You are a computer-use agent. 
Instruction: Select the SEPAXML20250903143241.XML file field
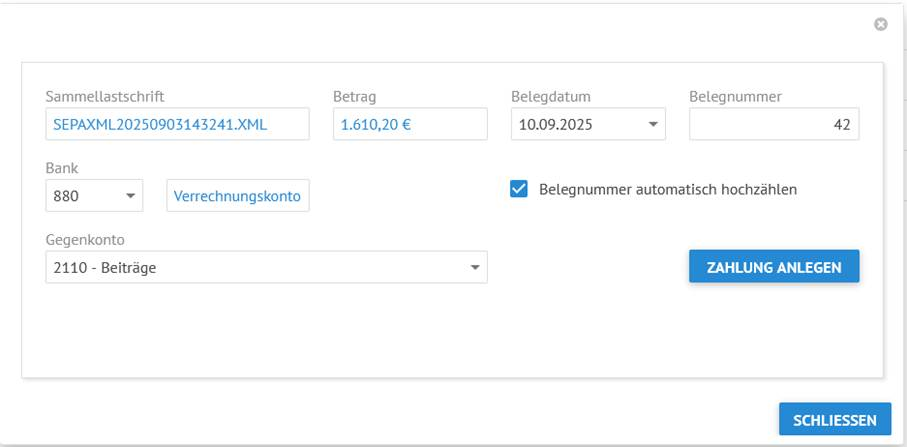pyautogui.click(x=177, y=125)
